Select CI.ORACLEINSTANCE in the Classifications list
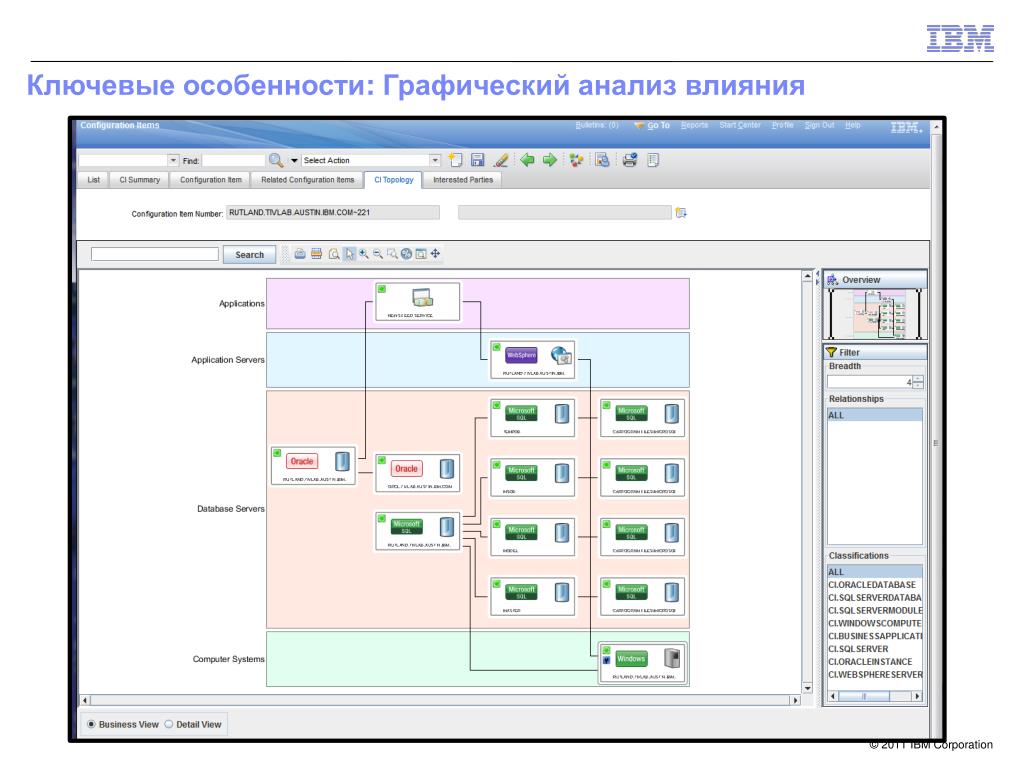Screen dimensions: 1024x768 pyautogui.click(x=874, y=662)
